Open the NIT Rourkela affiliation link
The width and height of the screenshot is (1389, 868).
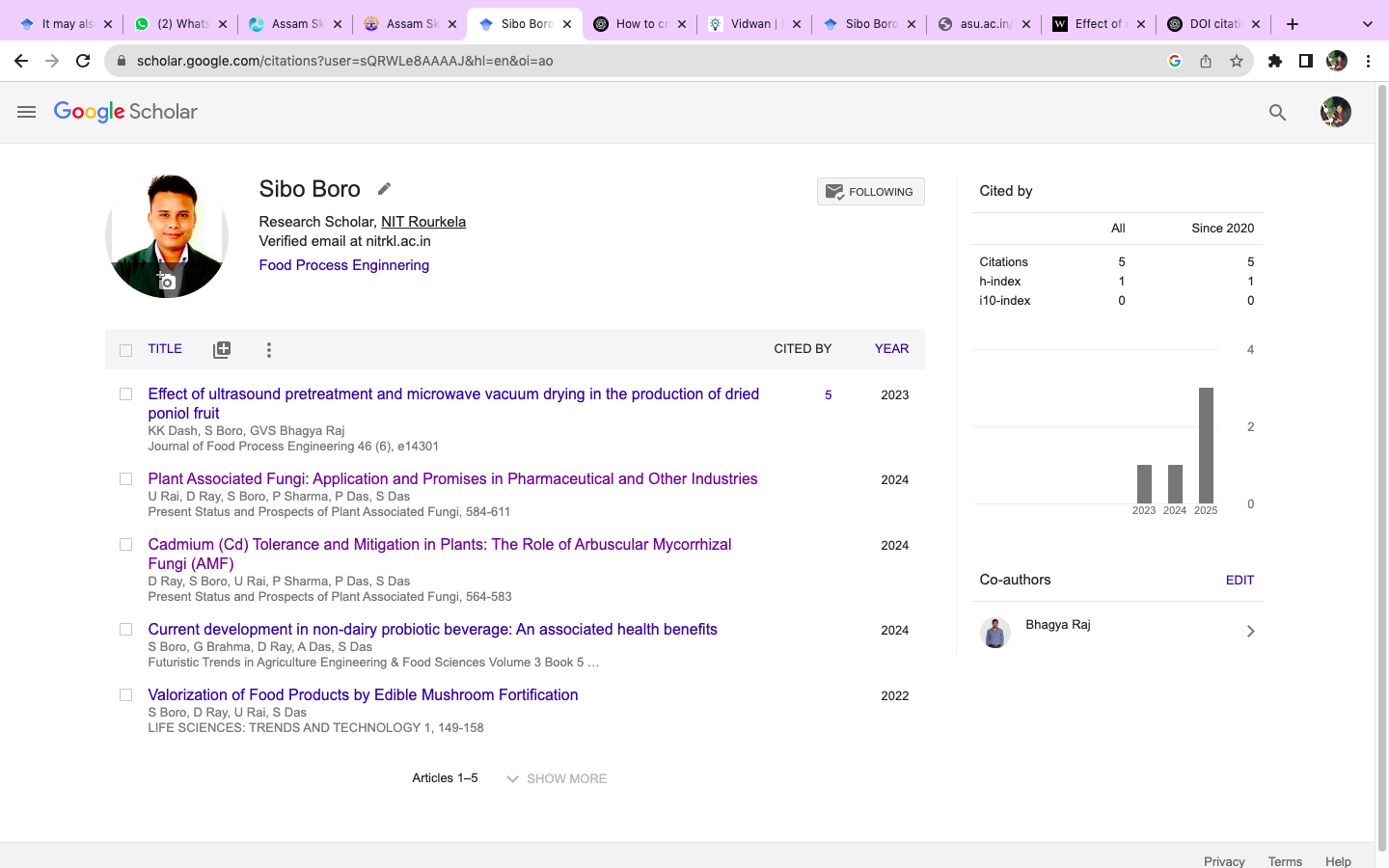(x=422, y=222)
